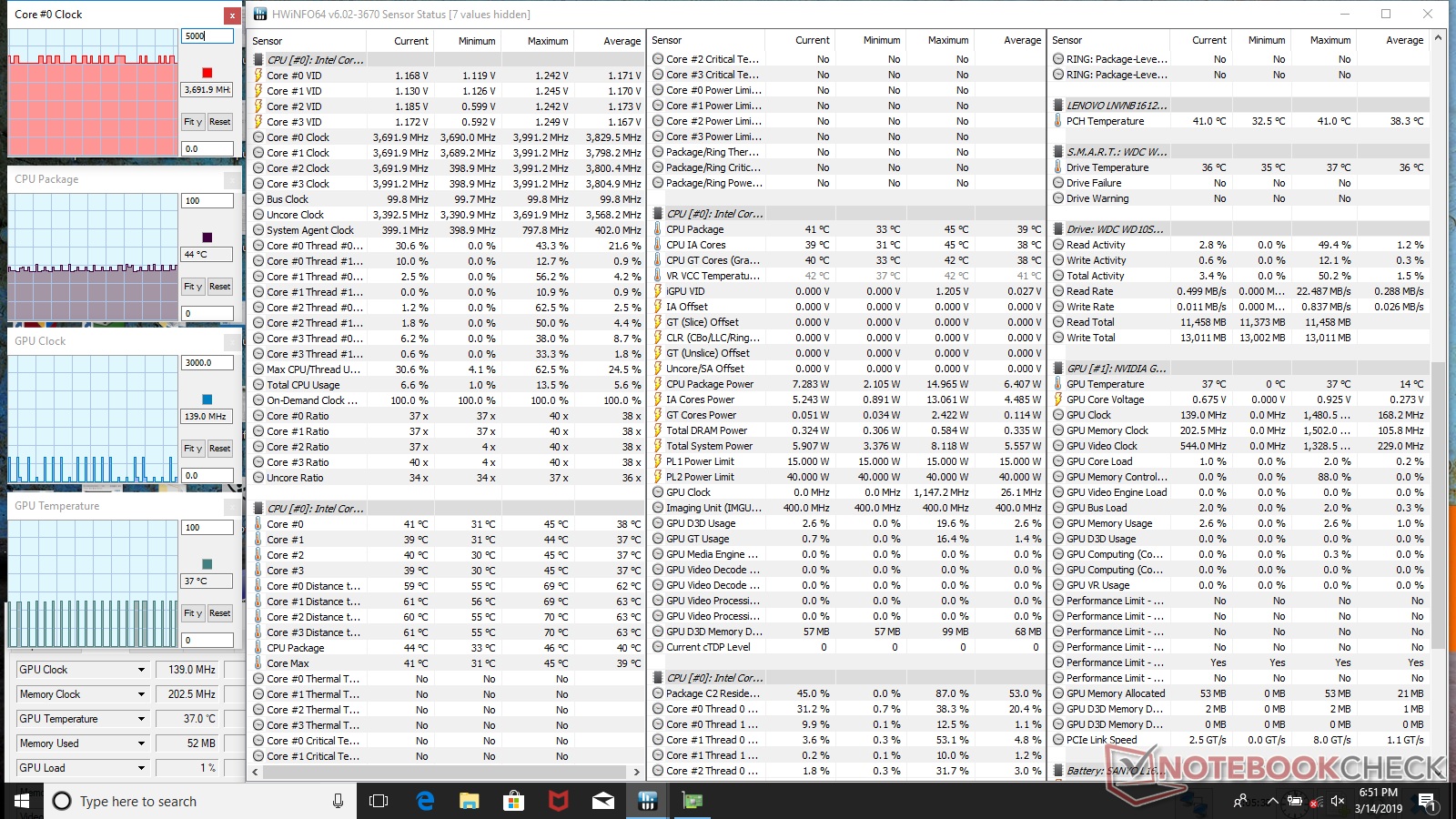Click the taskbar search box
Viewport: 1456px width, 819px height.
coord(200,801)
